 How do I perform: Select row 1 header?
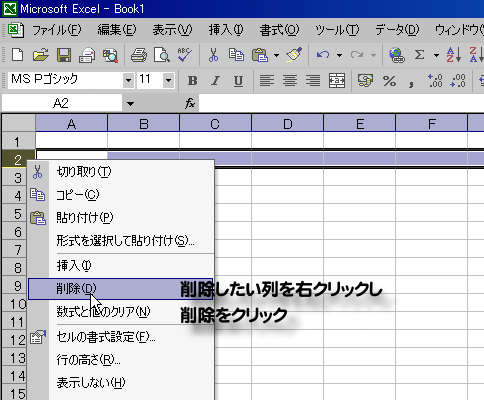pyautogui.click(x=18, y=141)
